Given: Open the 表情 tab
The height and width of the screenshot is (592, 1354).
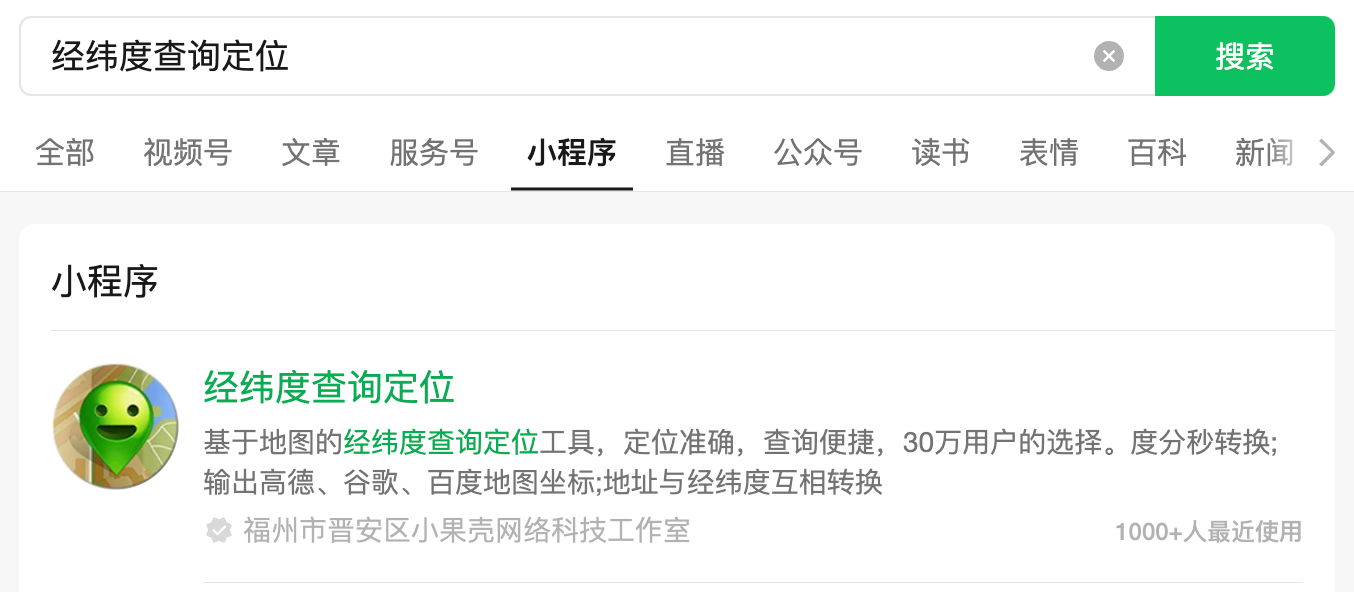Looking at the screenshot, I should [1049, 153].
